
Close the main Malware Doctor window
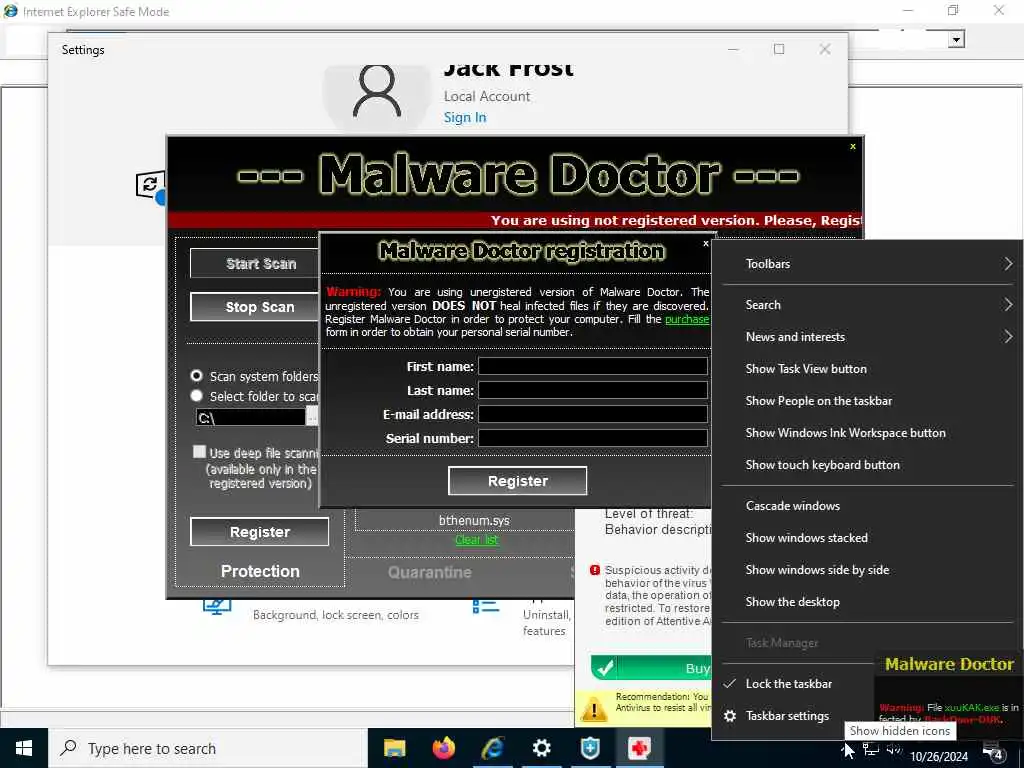[x=853, y=146]
